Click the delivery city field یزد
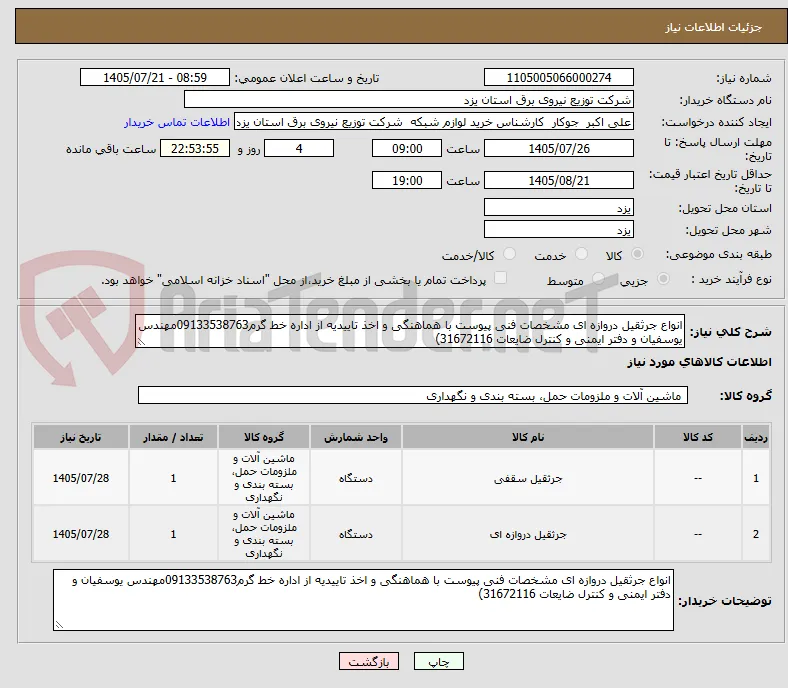 tap(558, 229)
